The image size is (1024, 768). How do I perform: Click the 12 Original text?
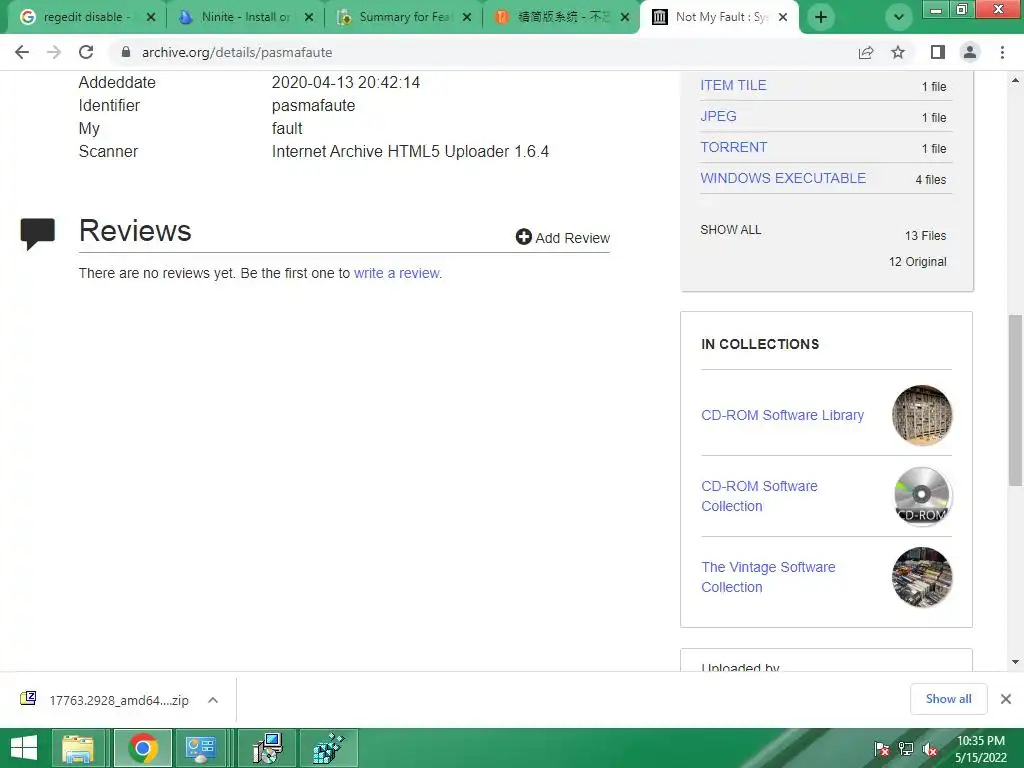917,261
